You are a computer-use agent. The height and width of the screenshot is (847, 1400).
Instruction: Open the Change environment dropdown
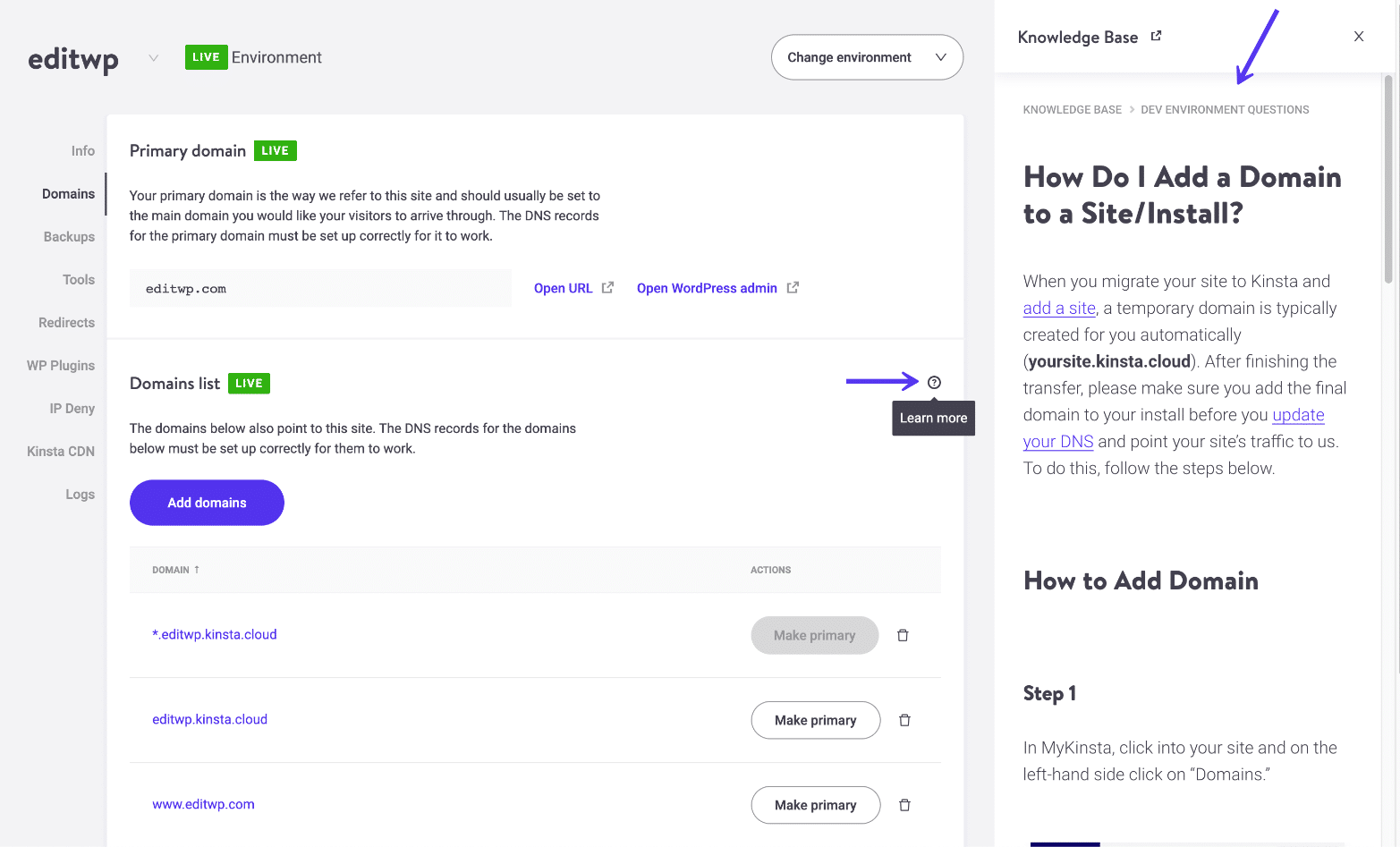point(866,56)
